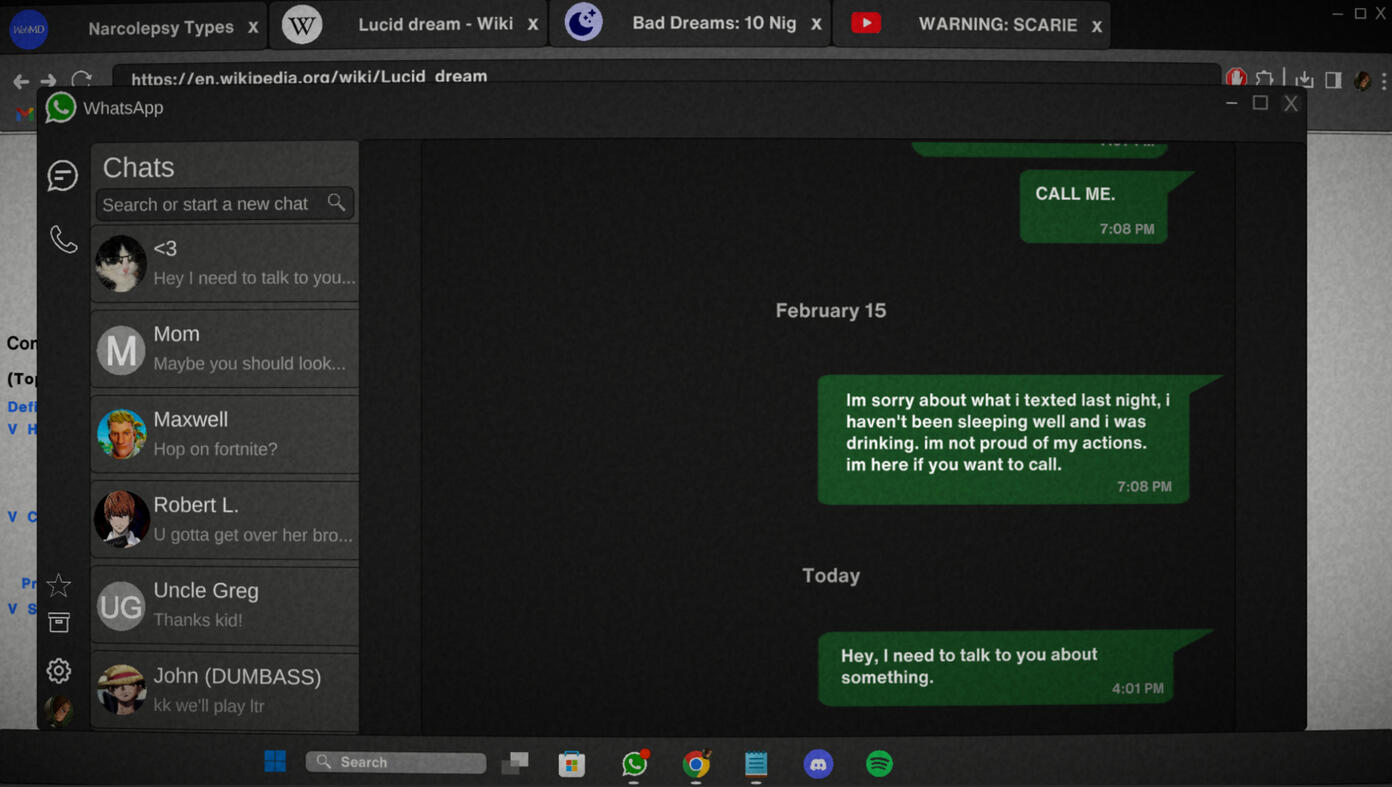Open Microsoft Store taskbar icon

[571, 764]
